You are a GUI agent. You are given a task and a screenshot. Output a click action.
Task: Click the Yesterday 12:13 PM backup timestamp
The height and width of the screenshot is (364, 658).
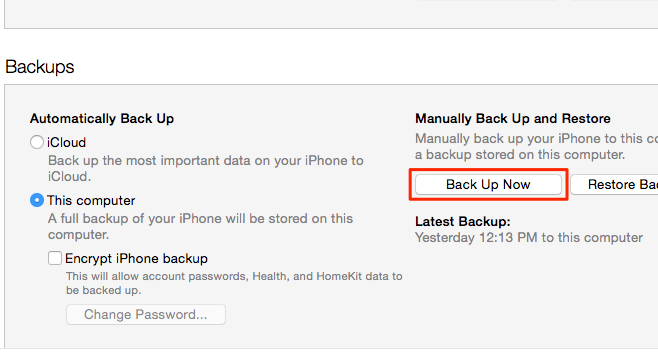[x=529, y=238]
